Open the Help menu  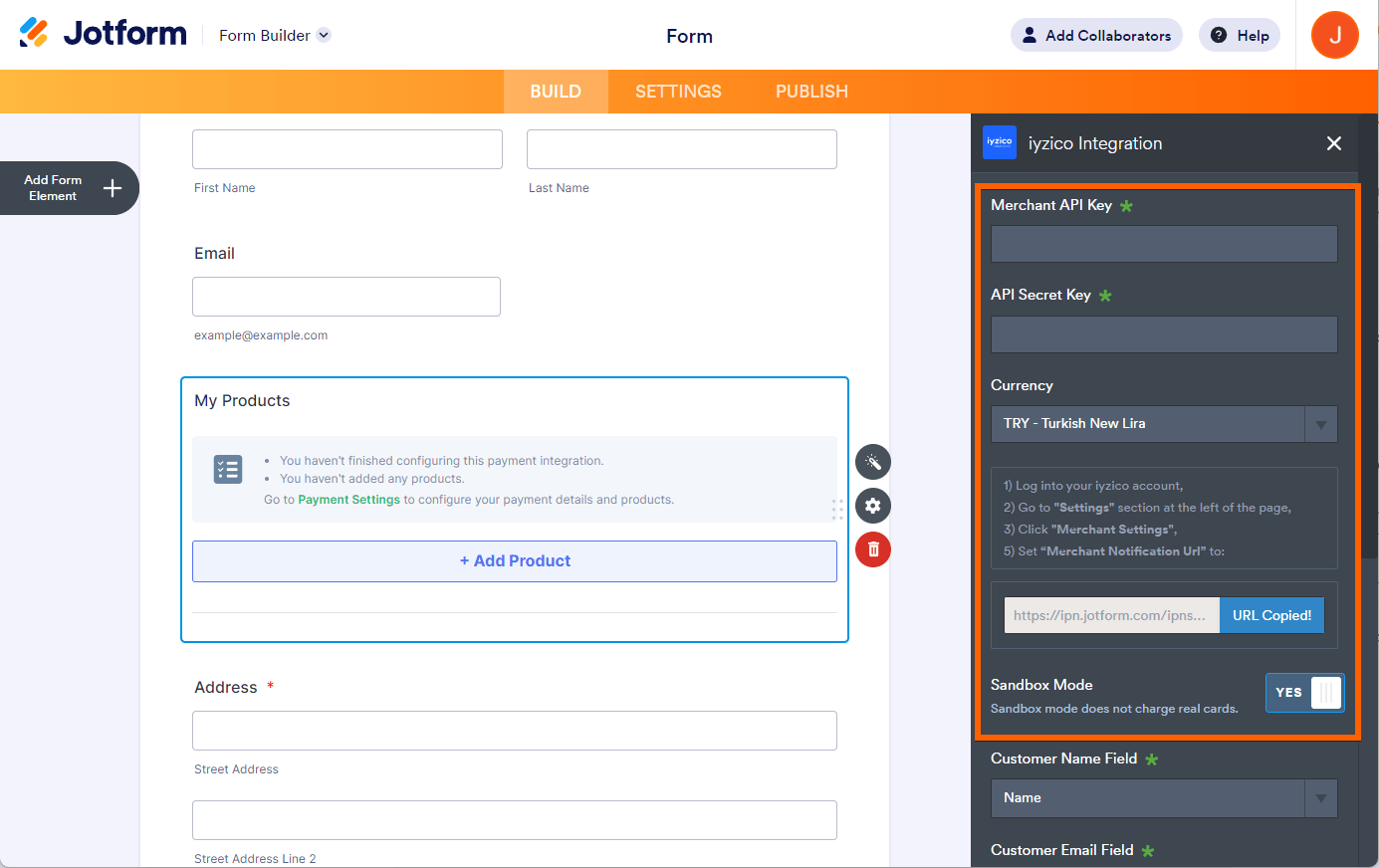(x=1240, y=35)
